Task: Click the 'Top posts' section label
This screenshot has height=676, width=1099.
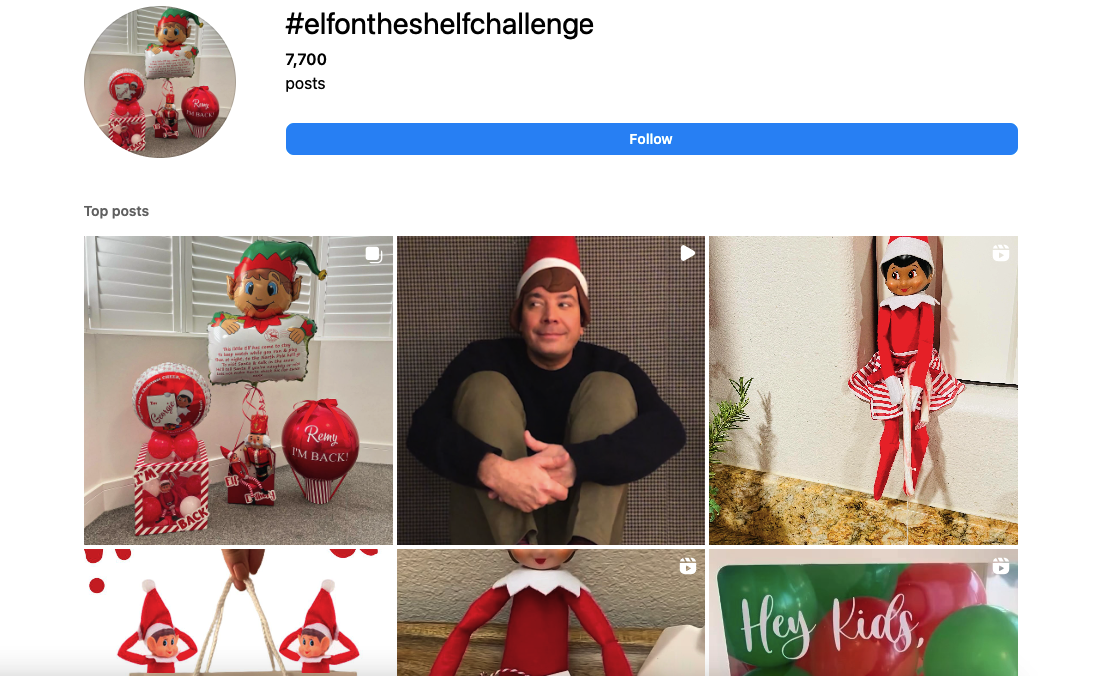Action: point(116,211)
